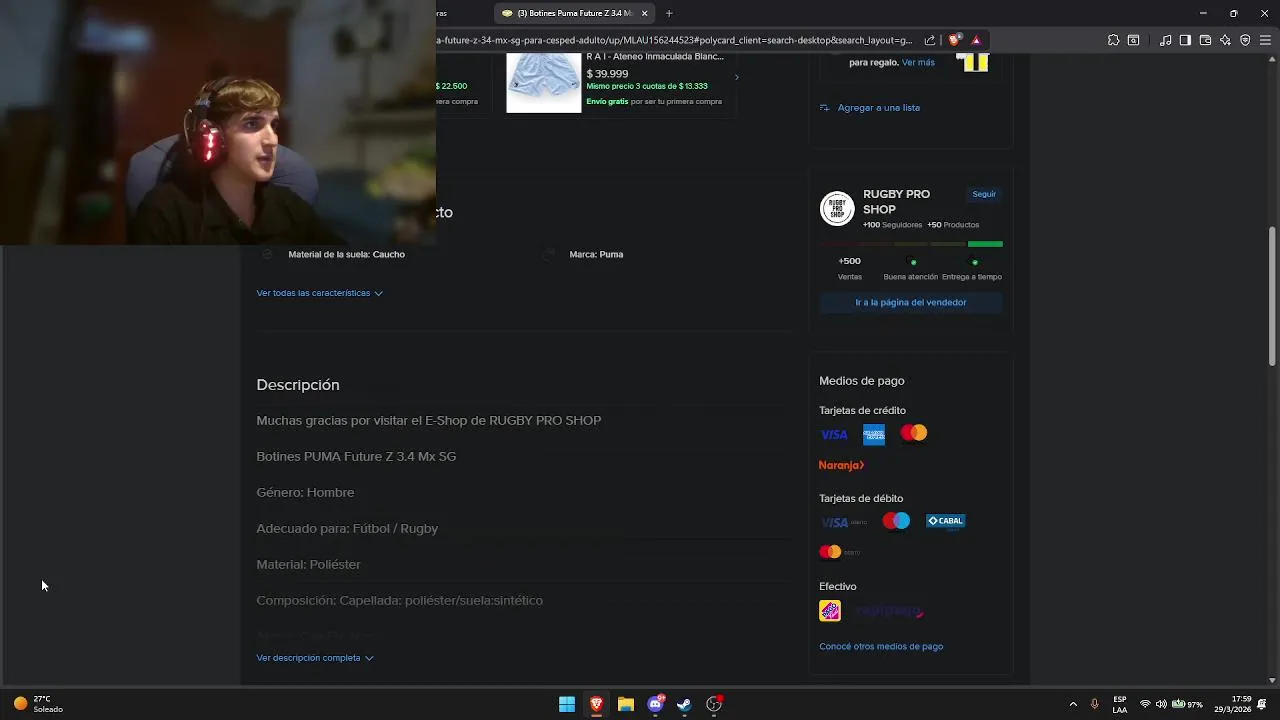1280x720 pixels.
Task: Click the Visa credit card logo
Action: pyautogui.click(x=834, y=435)
